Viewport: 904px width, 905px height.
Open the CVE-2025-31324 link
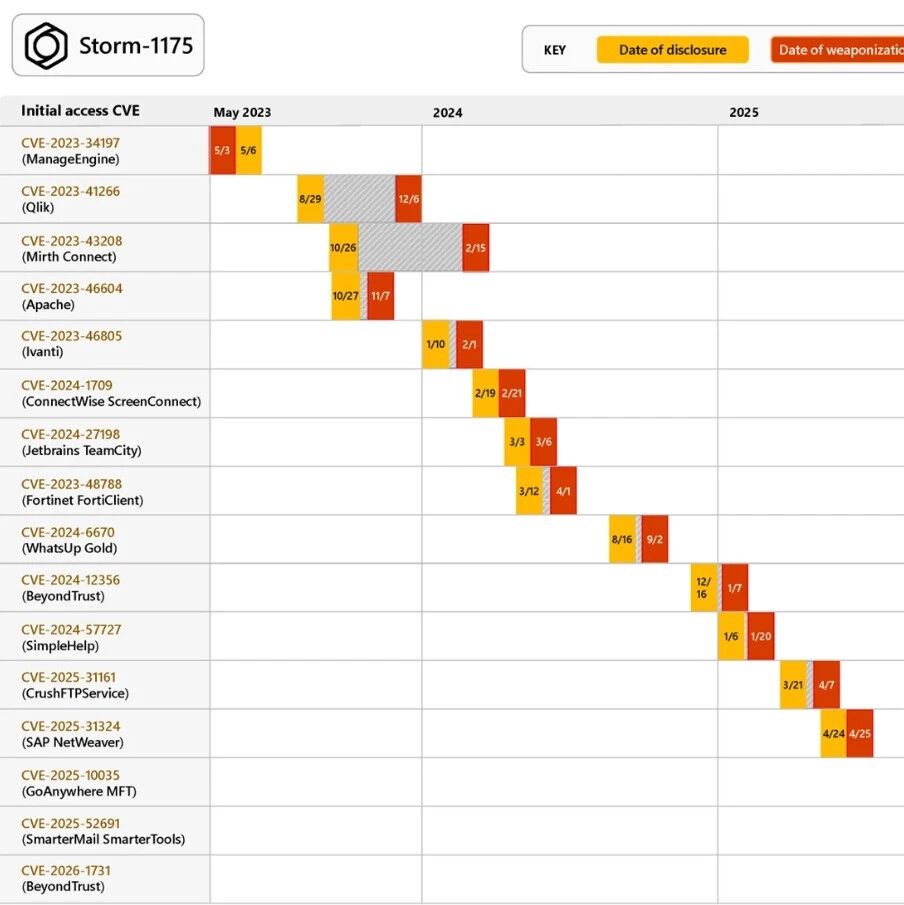[x=71, y=726]
